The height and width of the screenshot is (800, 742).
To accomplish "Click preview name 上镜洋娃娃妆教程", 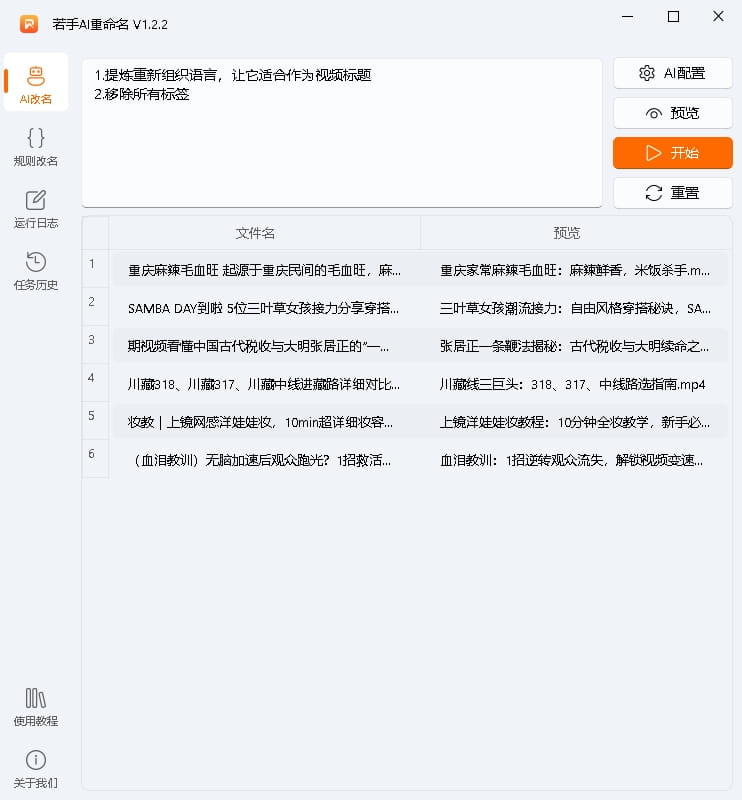I will coord(575,422).
